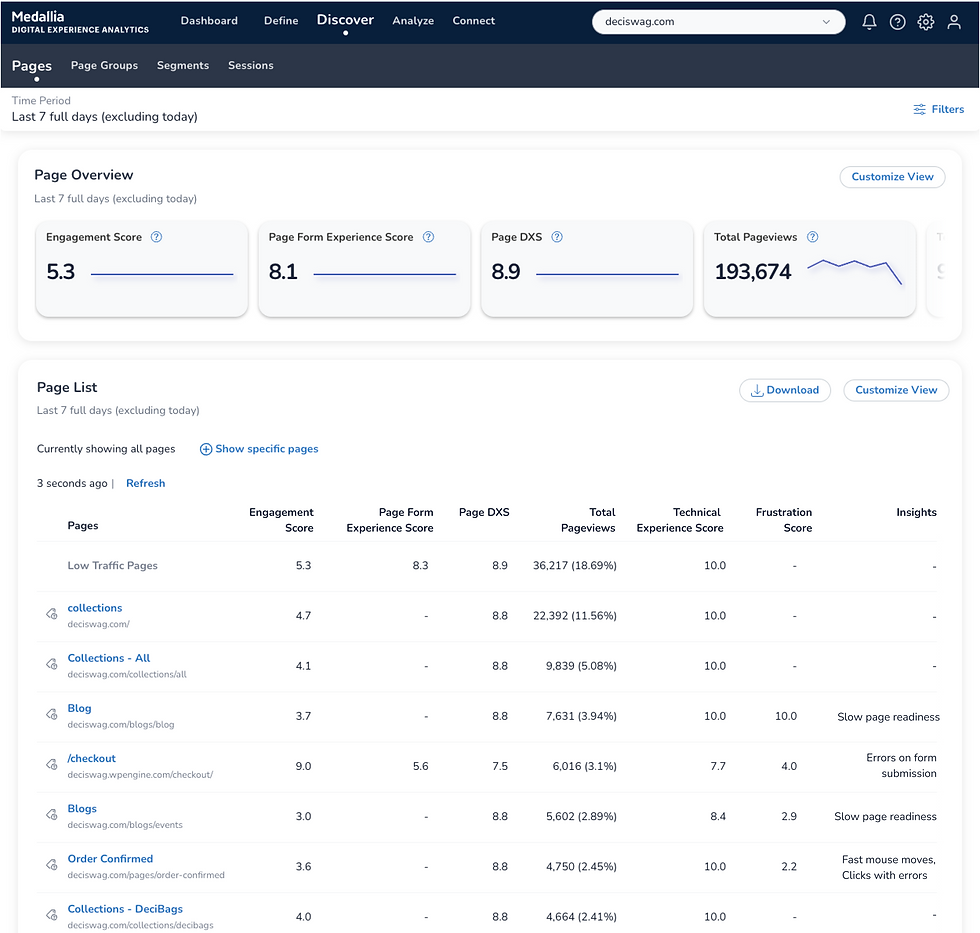Image resolution: width=980 pixels, height=933 pixels.
Task: Click Show specific pages link
Action: [x=266, y=449]
